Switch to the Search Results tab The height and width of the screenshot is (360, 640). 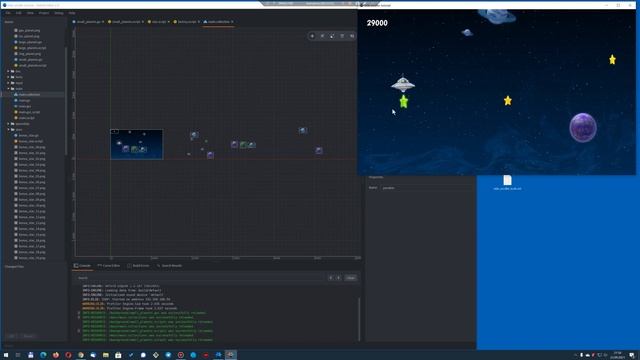pyautogui.click(x=169, y=266)
